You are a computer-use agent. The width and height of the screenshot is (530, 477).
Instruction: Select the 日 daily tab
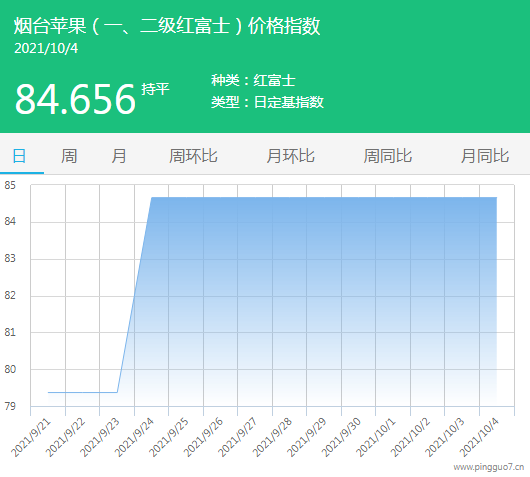tap(19, 156)
